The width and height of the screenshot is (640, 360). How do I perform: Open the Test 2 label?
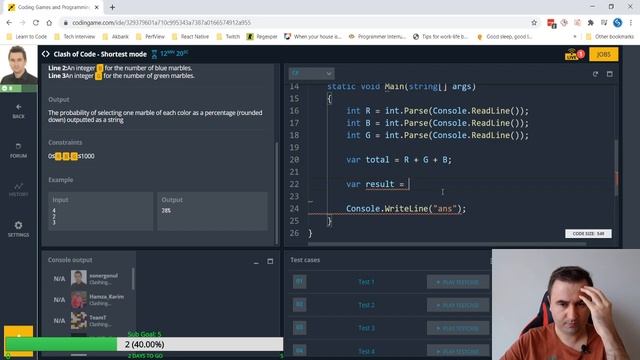pos(366,305)
